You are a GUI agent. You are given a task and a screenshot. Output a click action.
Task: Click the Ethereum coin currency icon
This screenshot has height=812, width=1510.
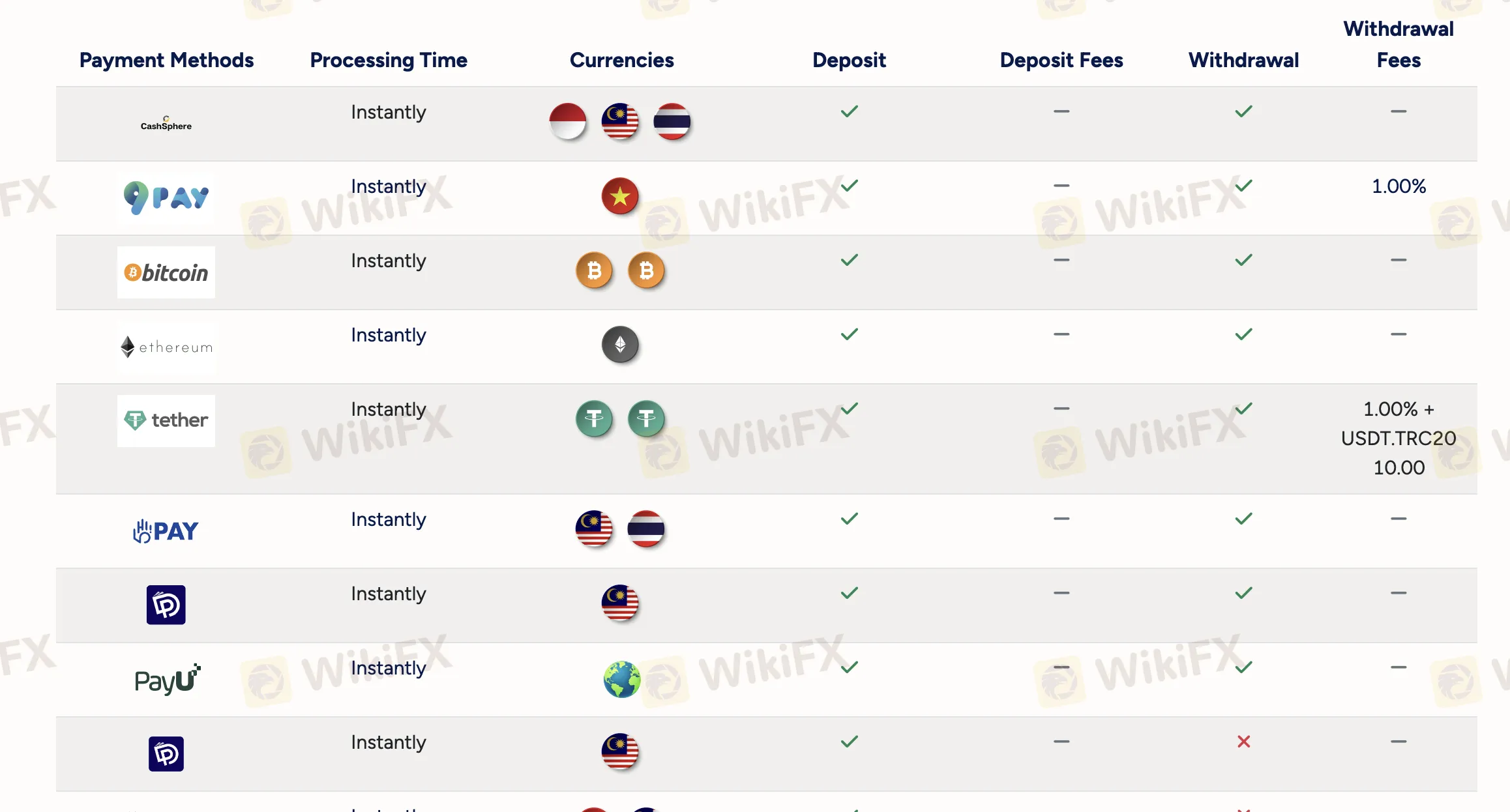(620, 344)
